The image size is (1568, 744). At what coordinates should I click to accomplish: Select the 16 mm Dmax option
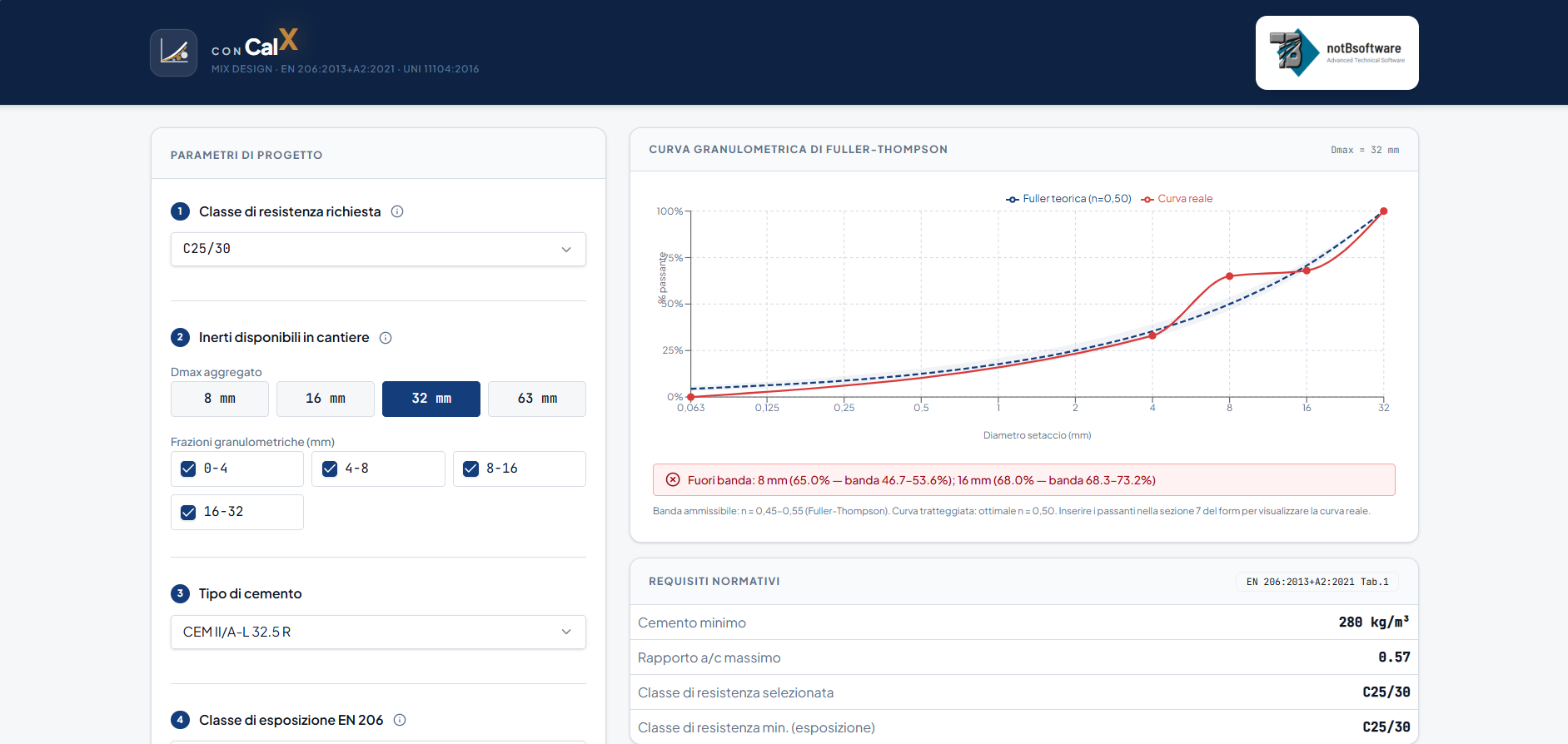coord(326,399)
